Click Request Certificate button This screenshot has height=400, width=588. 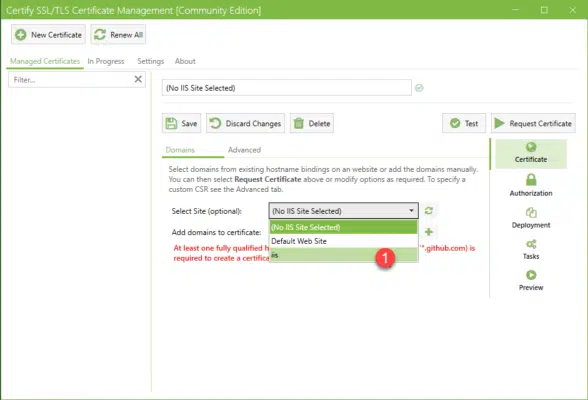[533, 123]
